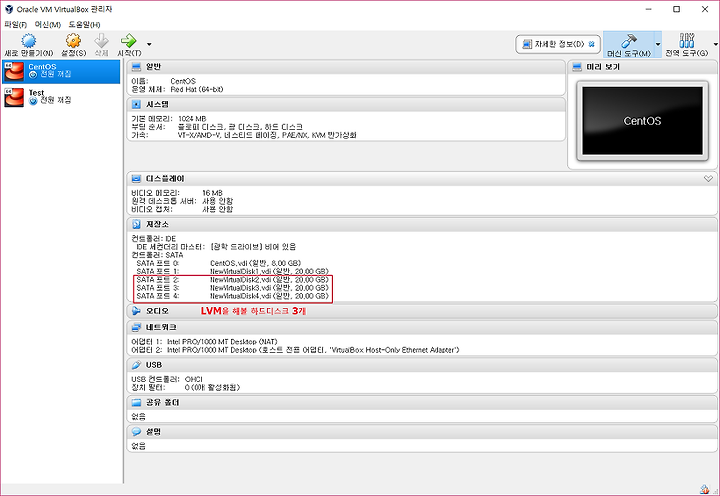Click the CentOS VM Red Hat icon
The width and height of the screenshot is (720, 496).
[14, 71]
